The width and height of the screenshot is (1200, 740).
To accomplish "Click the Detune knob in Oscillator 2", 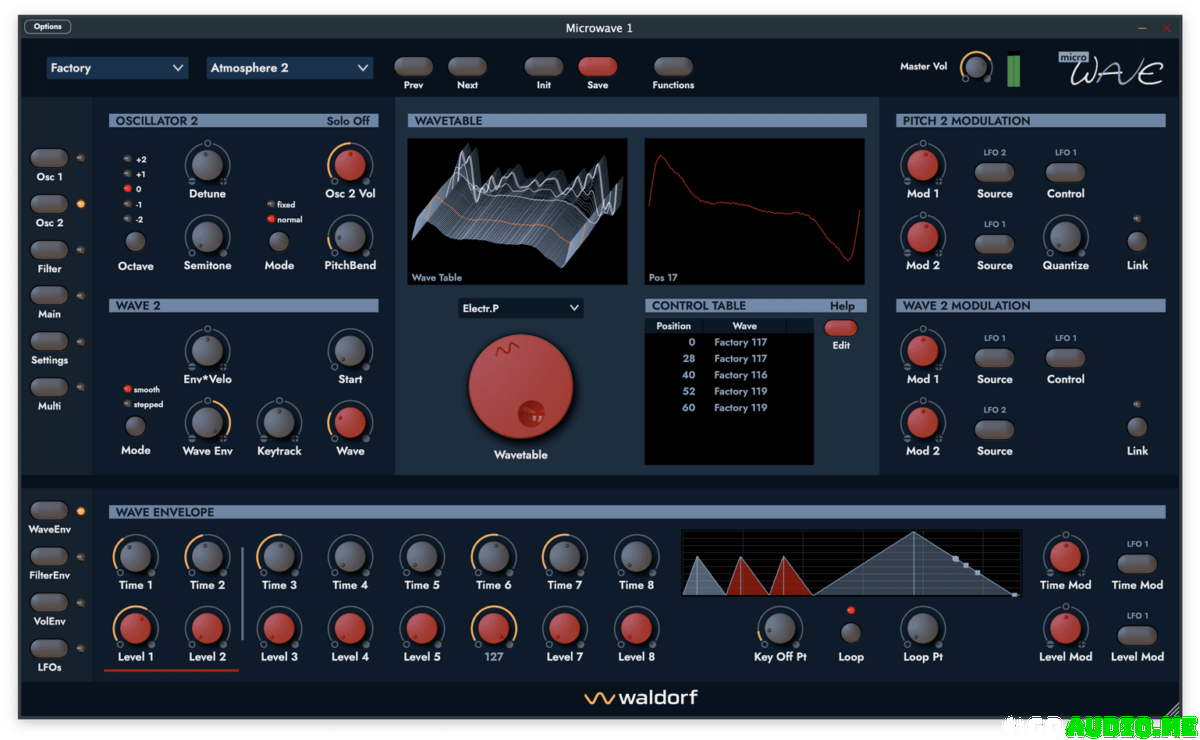I will click(207, 163).
